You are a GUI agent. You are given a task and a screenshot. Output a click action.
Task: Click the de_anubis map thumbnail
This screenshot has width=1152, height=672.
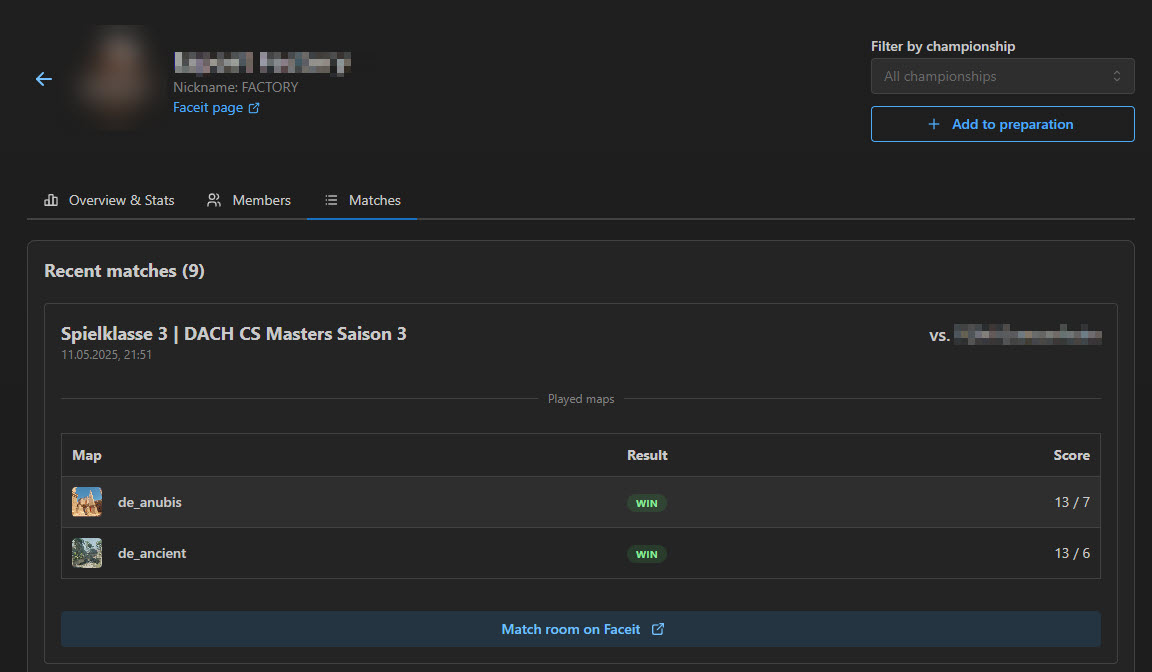click(x=87, y=502)
